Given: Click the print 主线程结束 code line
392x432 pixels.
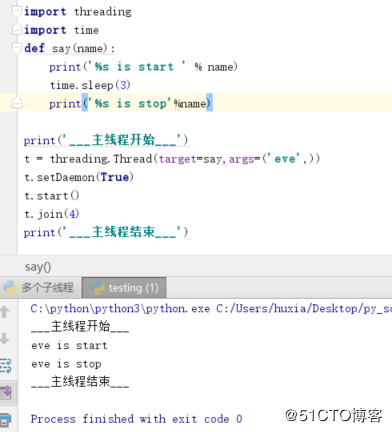Looking at the screenshot, I should [x=106, y=232].
